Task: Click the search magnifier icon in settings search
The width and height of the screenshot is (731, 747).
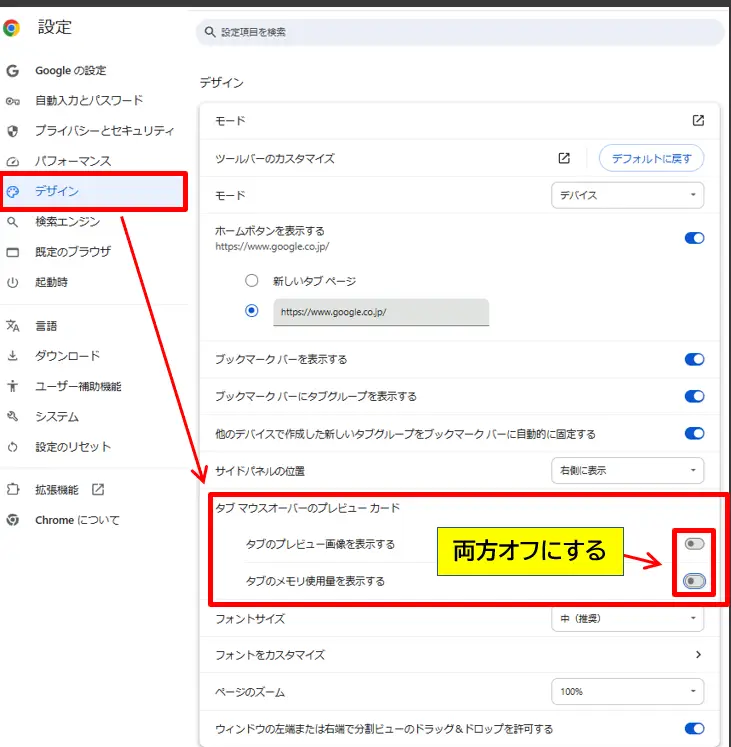Action: pos(210,32)
